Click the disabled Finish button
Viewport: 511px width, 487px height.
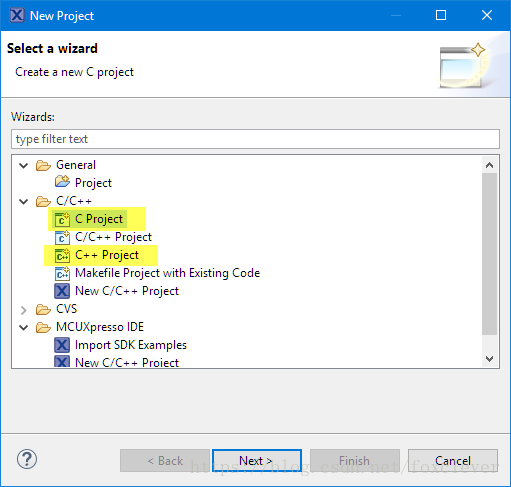[355, 461]
